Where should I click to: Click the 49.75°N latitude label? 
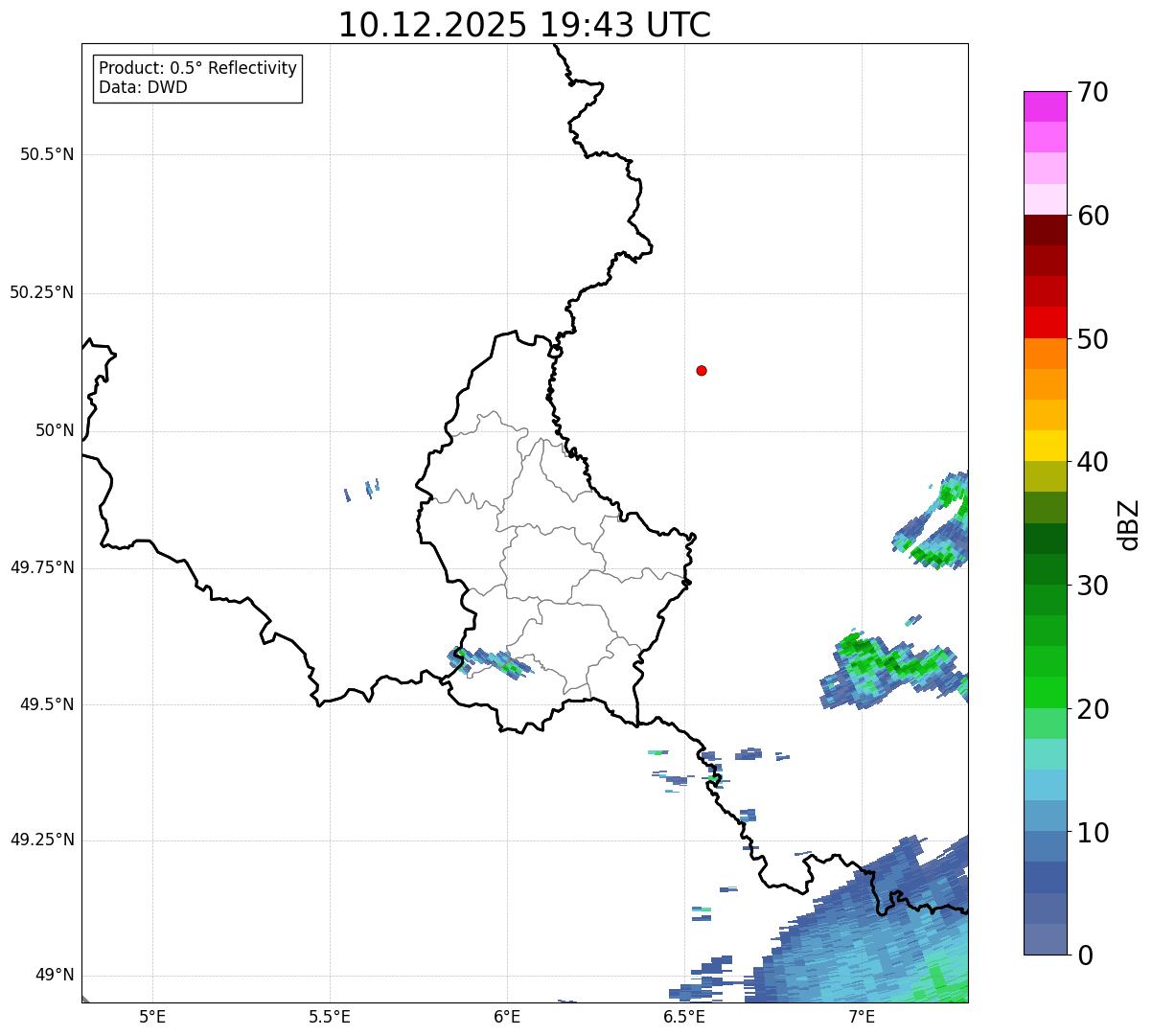click(x=42, y=567)
